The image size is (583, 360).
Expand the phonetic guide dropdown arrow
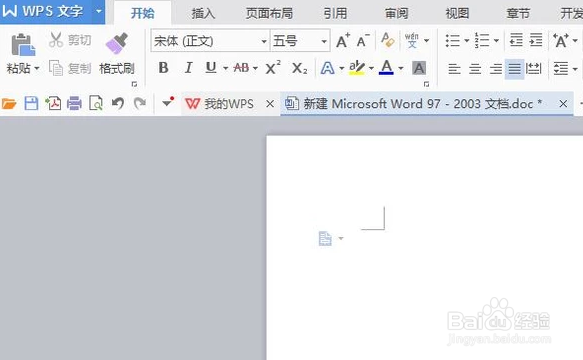[426, 41]
